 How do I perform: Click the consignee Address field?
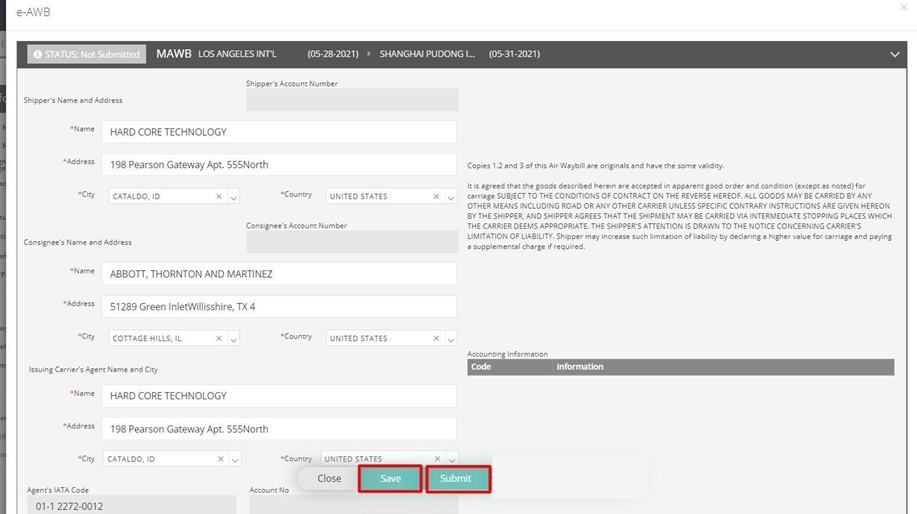pos(279,307)
